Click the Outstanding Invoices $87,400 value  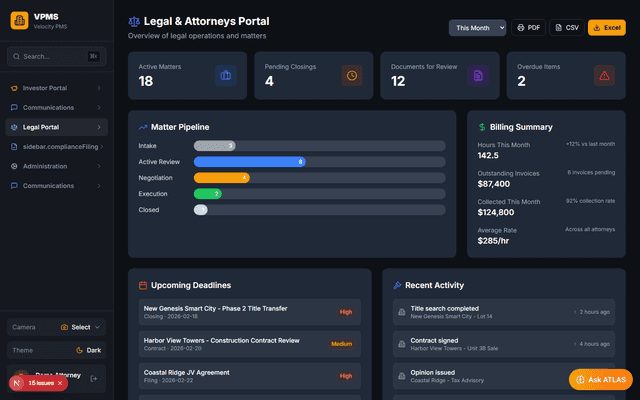click(x=494, y=184)
